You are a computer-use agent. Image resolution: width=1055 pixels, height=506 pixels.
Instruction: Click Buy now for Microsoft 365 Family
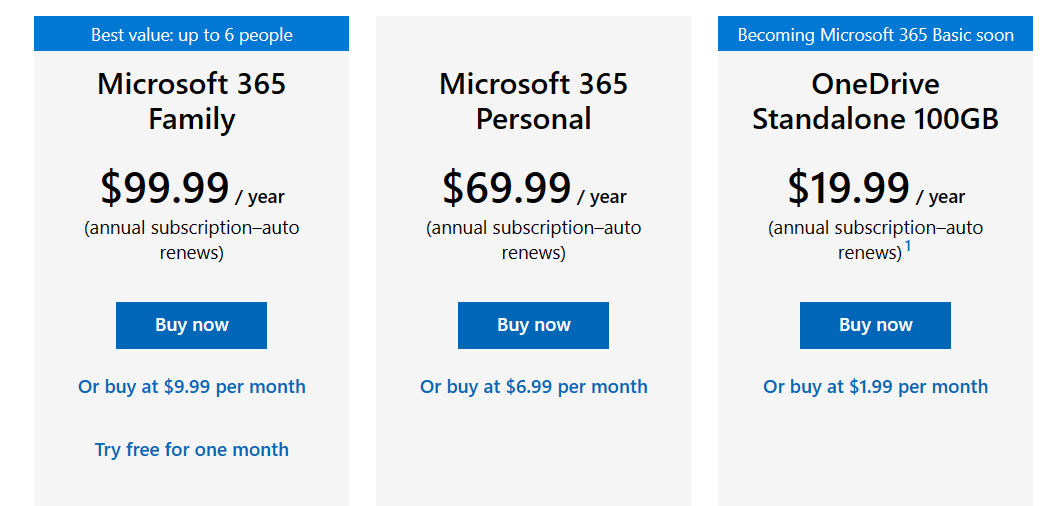tap(191, 325)
